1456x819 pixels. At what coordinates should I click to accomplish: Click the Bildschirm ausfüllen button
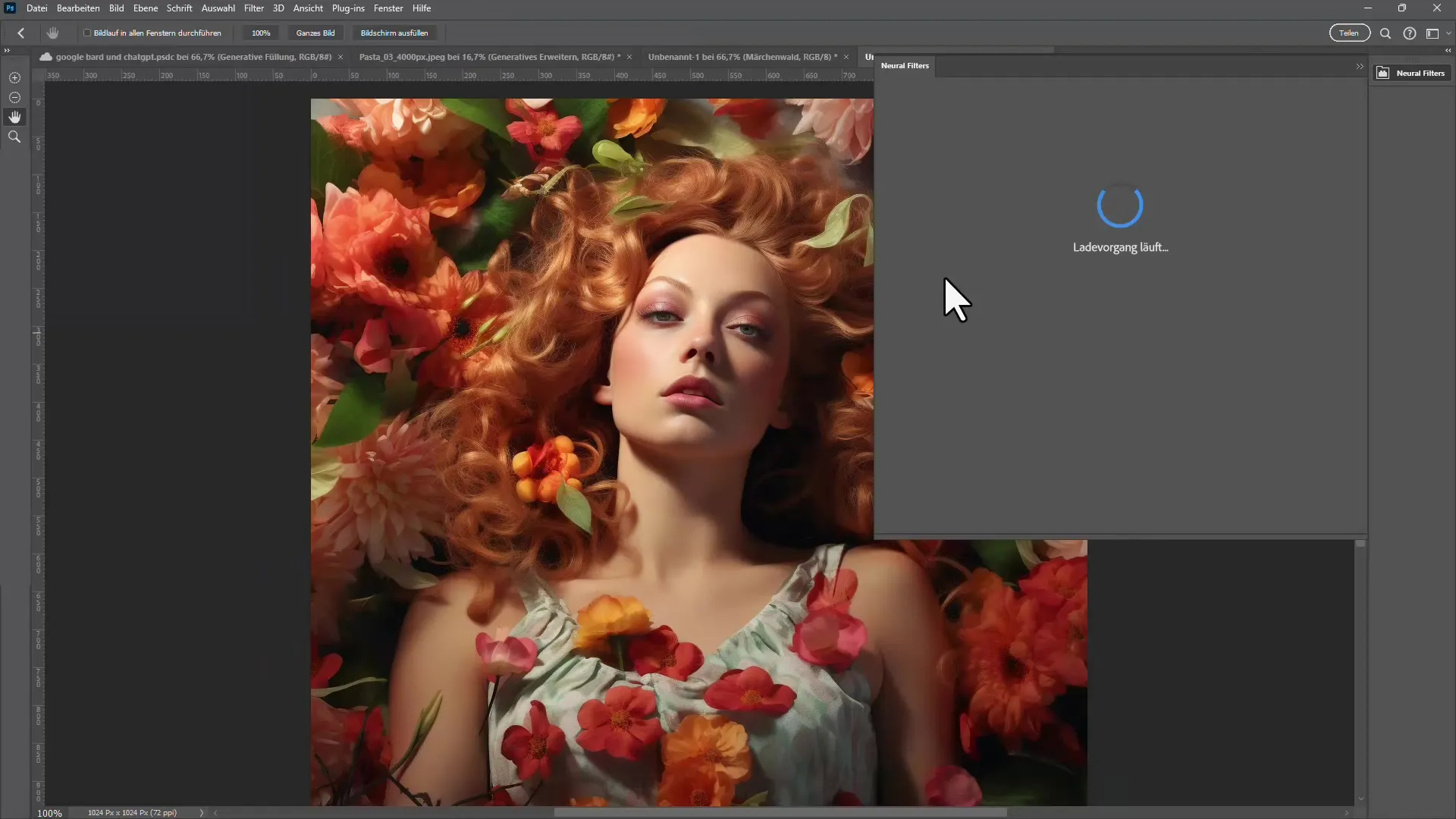tap(394, 33)
